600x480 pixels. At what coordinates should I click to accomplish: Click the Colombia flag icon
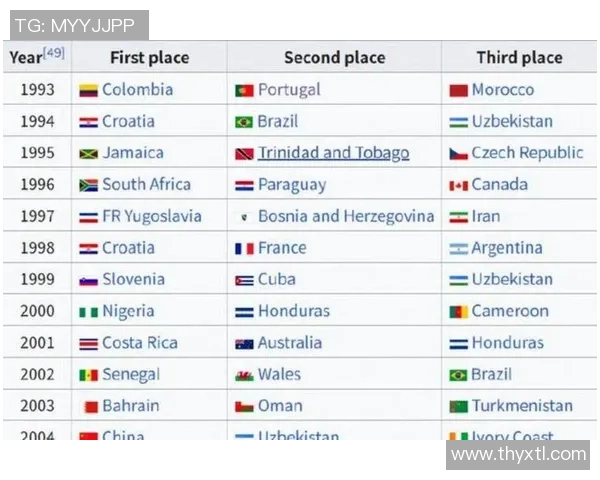tap(88, 90)
